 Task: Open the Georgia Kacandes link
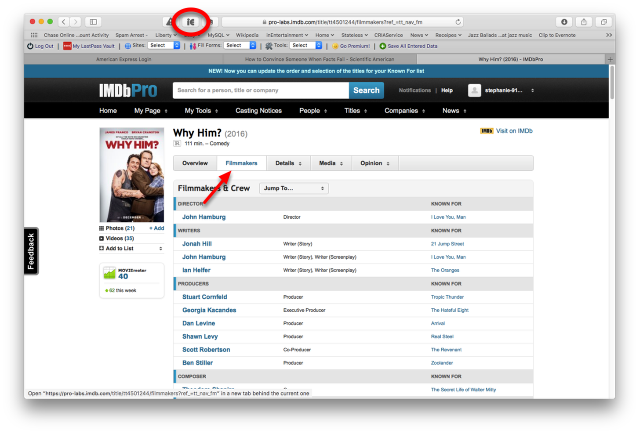click(209, 310)
